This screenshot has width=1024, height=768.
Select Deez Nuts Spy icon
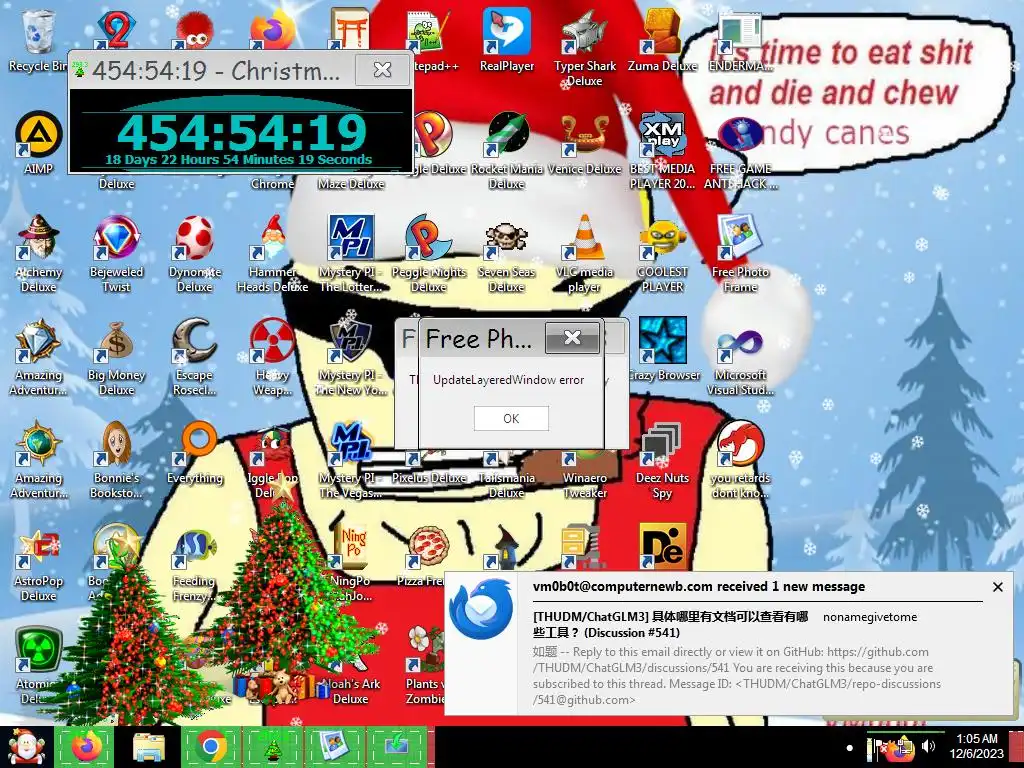coord(662,461)
